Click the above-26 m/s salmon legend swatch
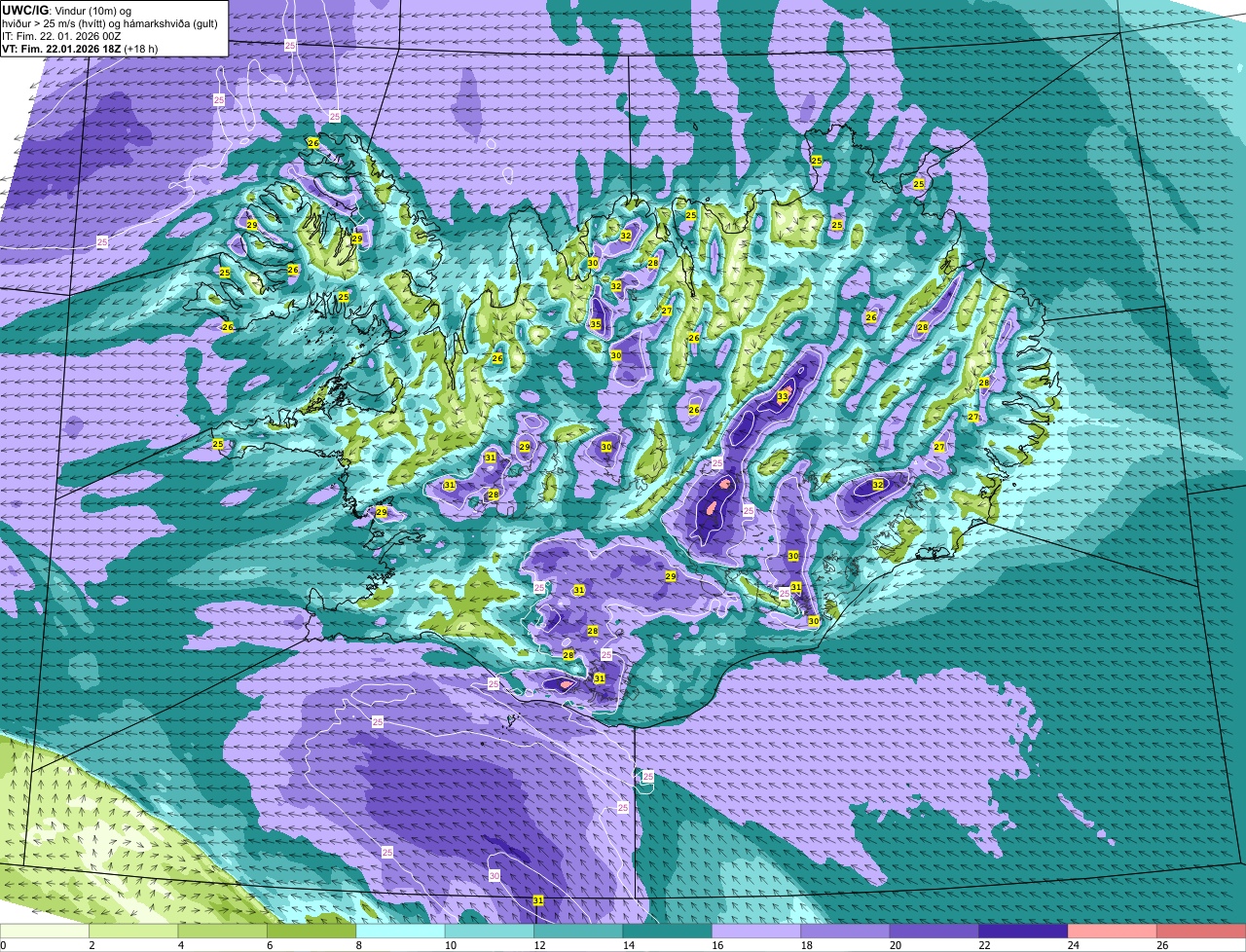This screenshot has width=1246, height=952. pos(1201,931)
